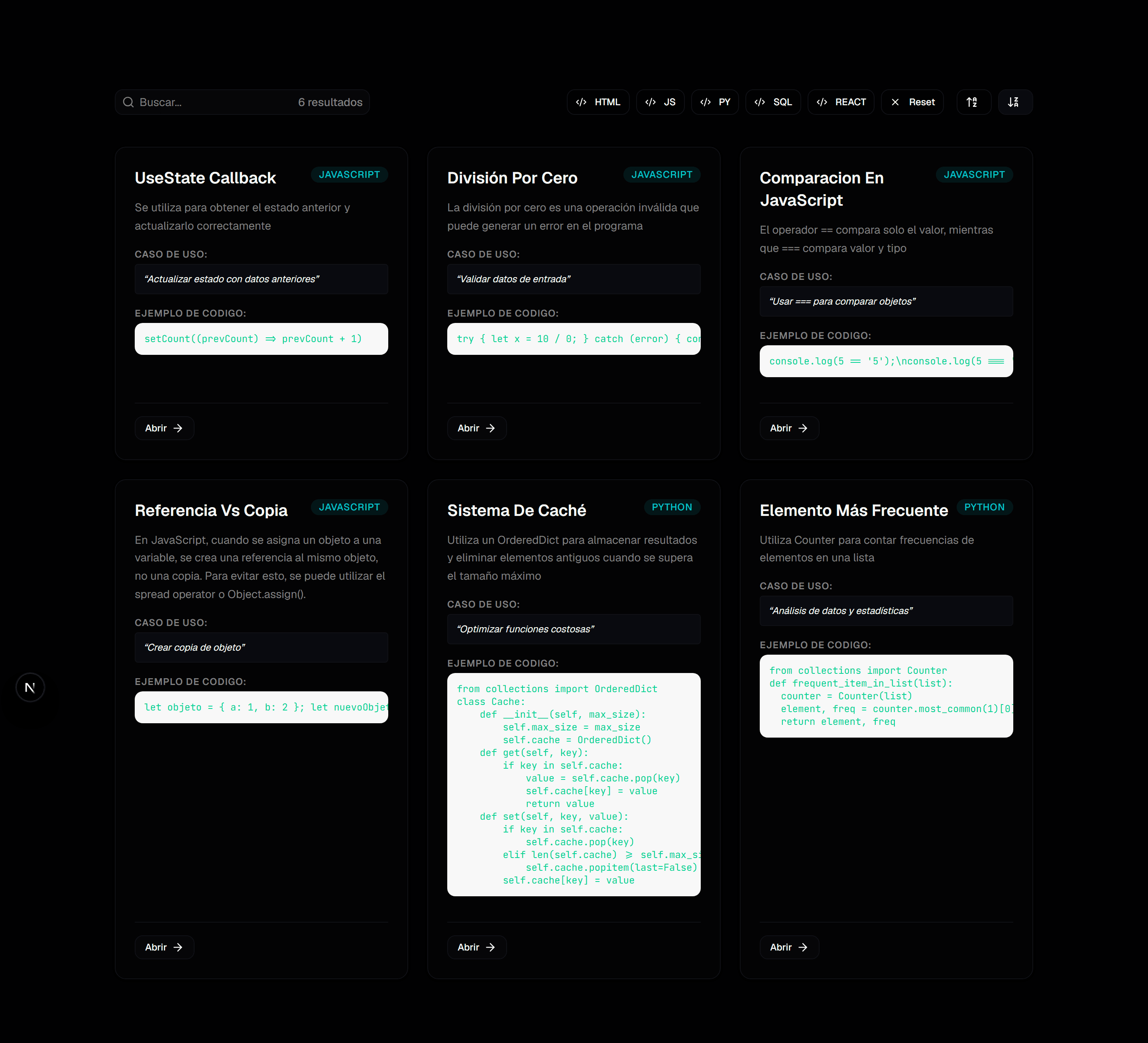This screenshot has width=1148, height=1043.
Task: Click the Elemento Más Frecuente title
Action: tap(853, 510)
